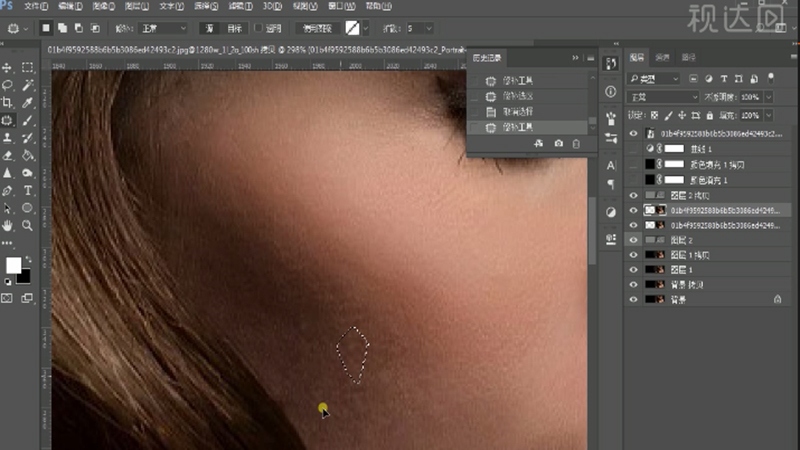Screen dimensions: 800x450
Task: Filter layers by type (T) icon
Action: coord(723,79)
